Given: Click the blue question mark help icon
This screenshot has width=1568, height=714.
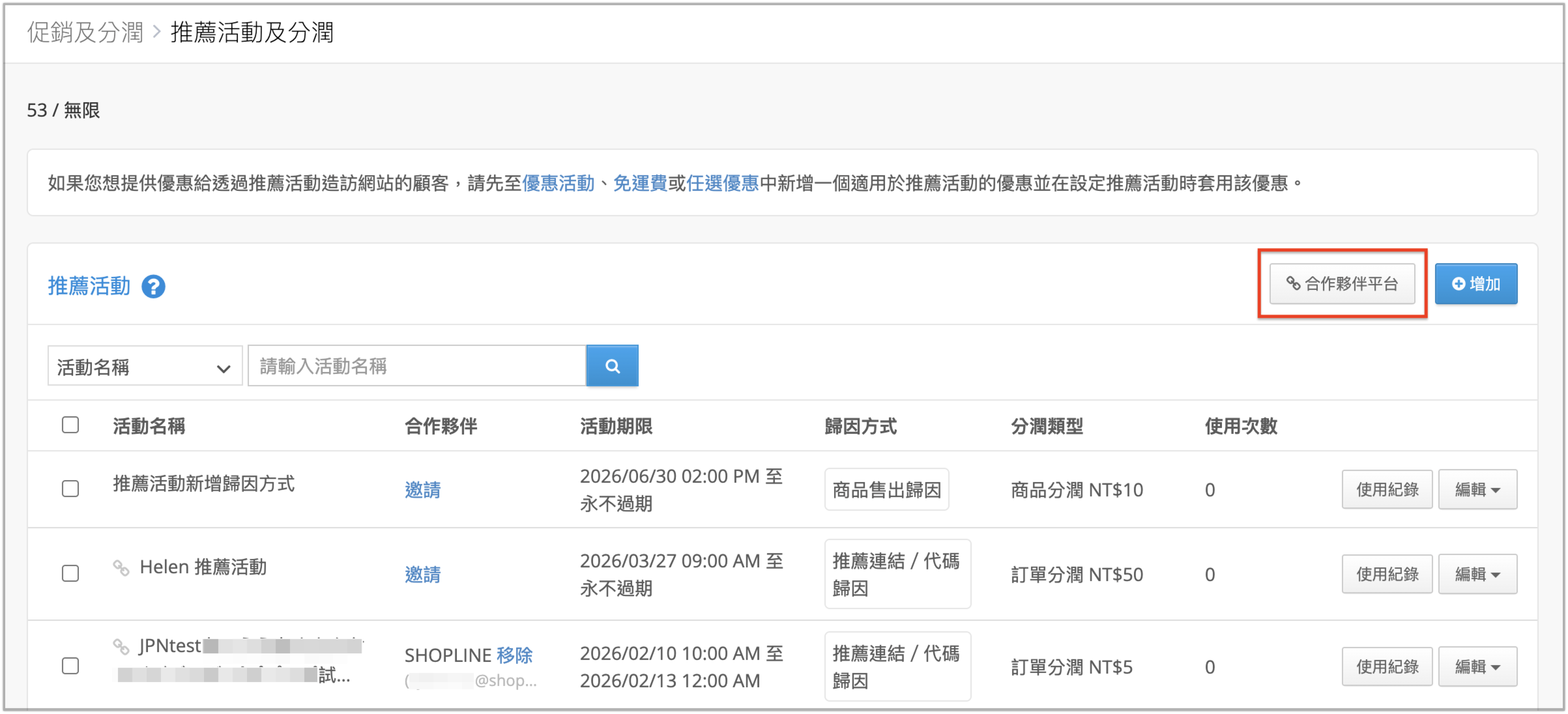Looking at the screenshot, I should (153, 286).
